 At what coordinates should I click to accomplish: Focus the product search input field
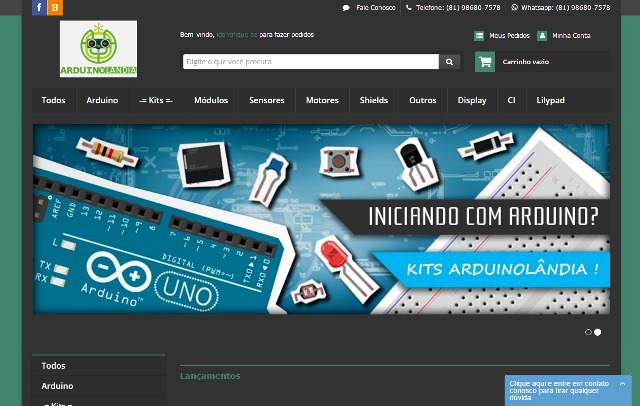click(311, 62)
